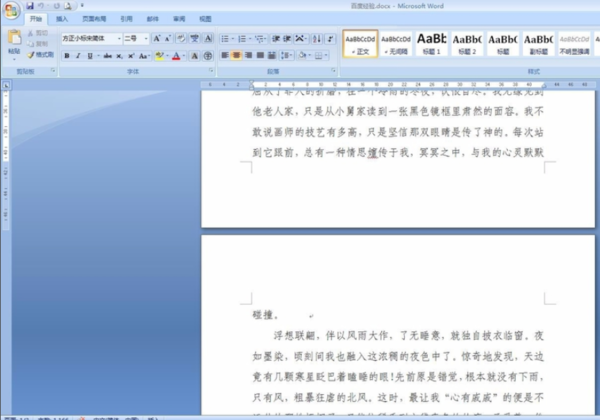This screenshot has width=600, height=420.
Task: Click the Clear Formatting eraser icon
Action: tap(181, 38)
